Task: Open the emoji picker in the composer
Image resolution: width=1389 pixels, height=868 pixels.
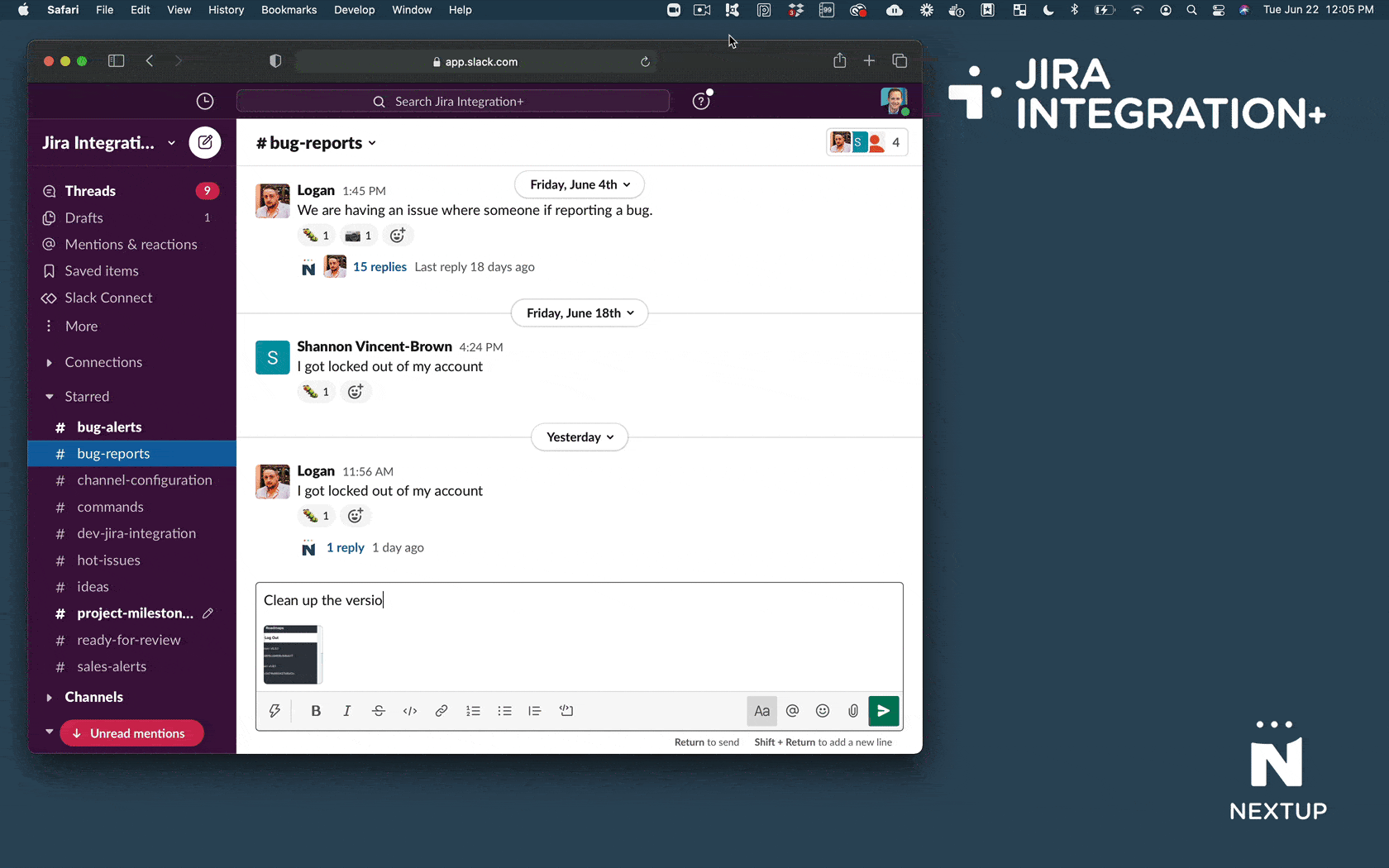Action: click(x=823, y=711)
